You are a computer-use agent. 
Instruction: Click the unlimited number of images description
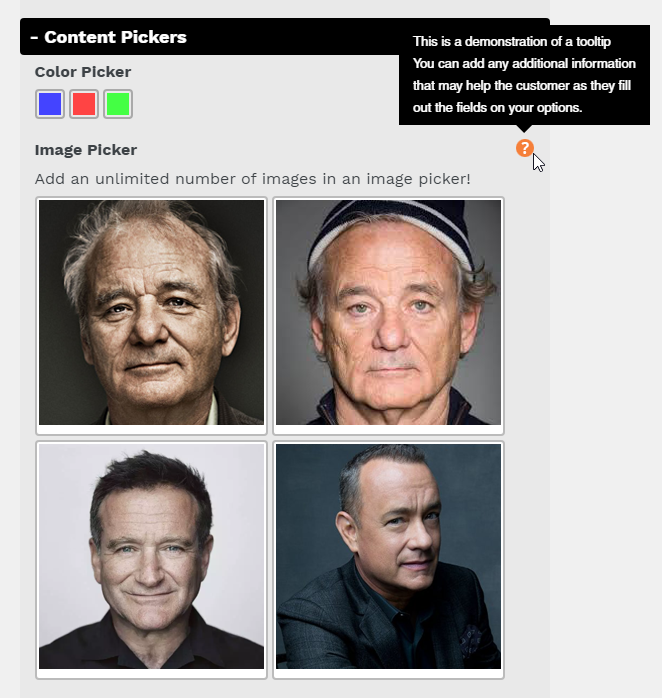coord(252,179)
